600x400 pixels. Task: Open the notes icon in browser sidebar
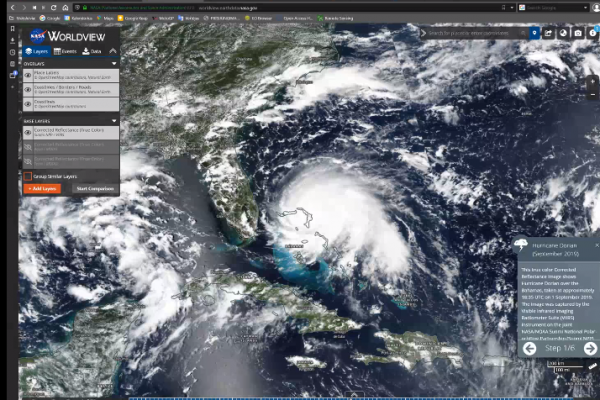(13, 64)
